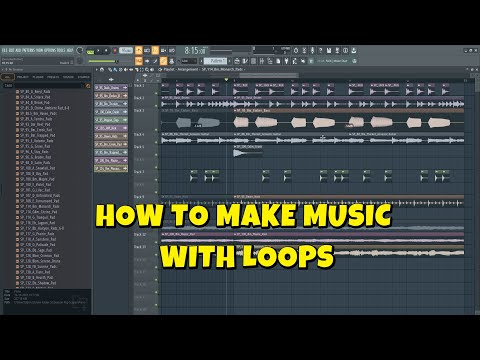Click the playhead marker on the timeline
Image resolution: width=480 pixels, height=360 pixels.
(x=226, y=80)
